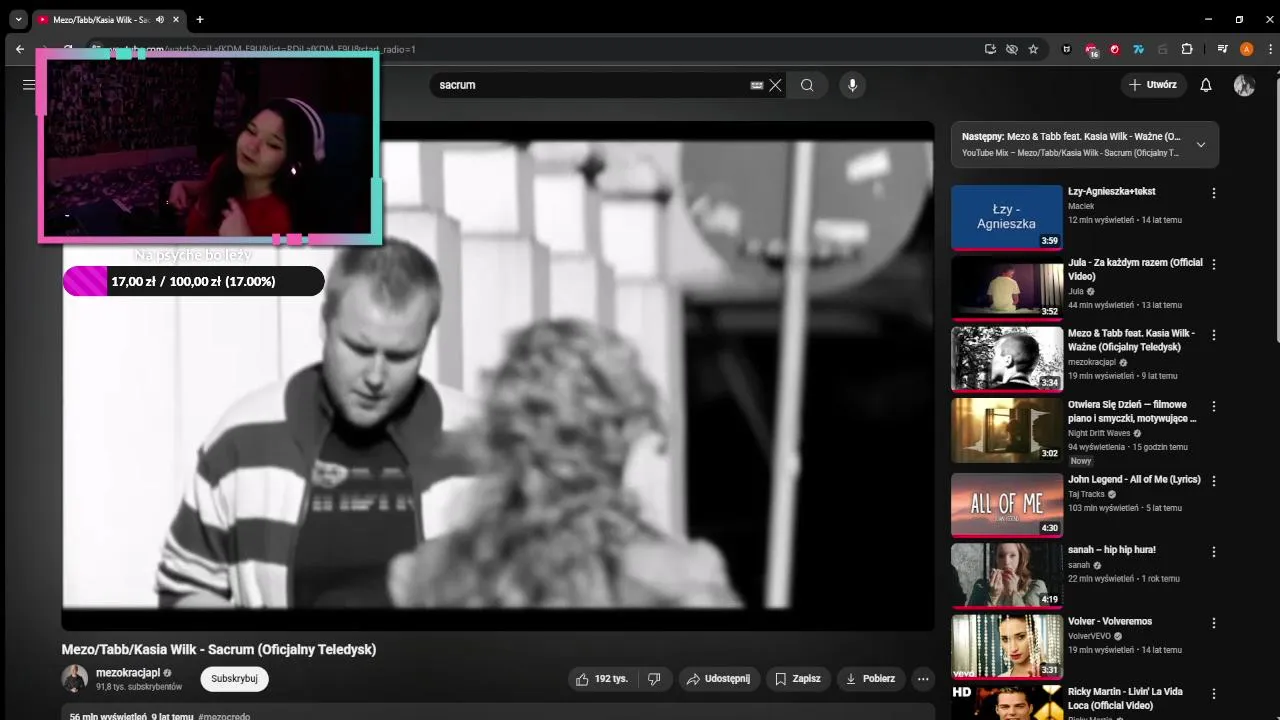Click the crossed-eye tracking protection icon
This screenshot has width=1280, height=720.
1011,49
